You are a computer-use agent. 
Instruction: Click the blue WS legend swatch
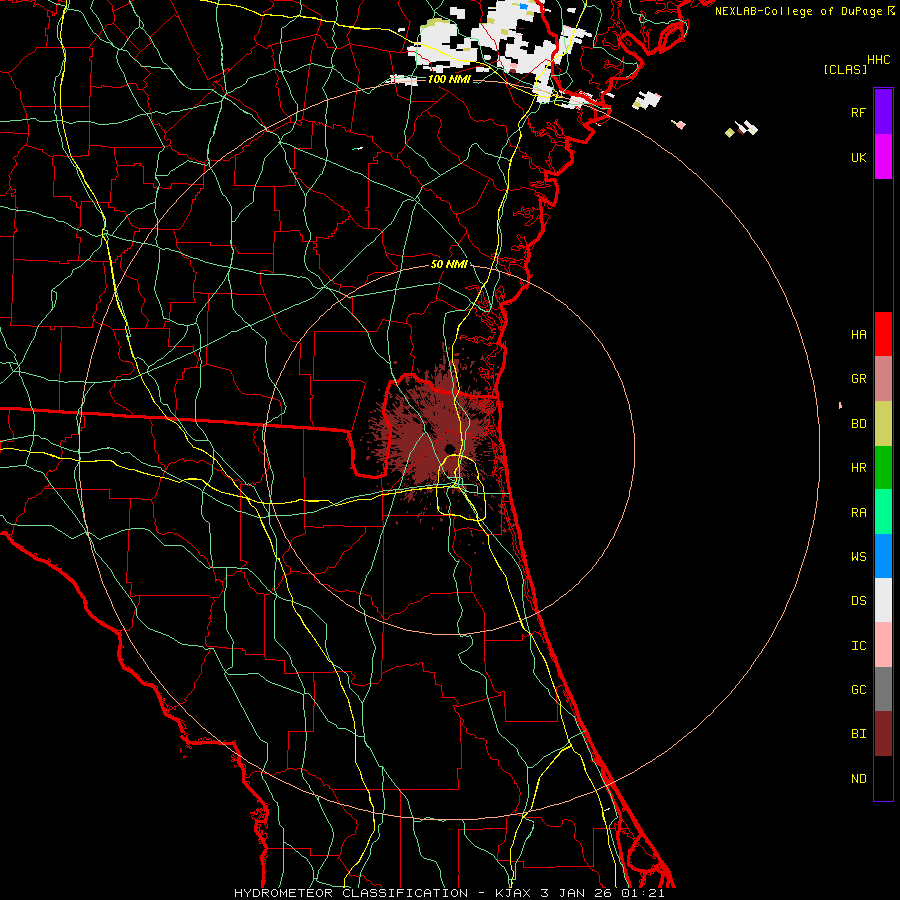883,556
